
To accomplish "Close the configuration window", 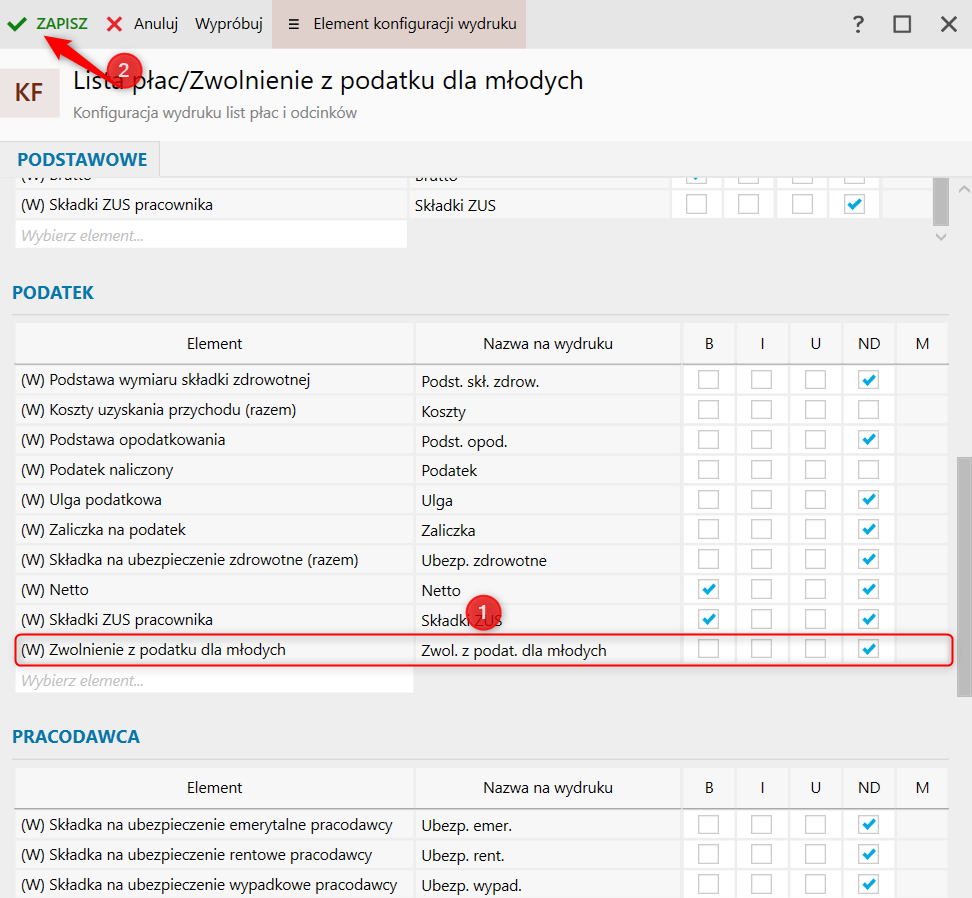I will tap(948, 24).
